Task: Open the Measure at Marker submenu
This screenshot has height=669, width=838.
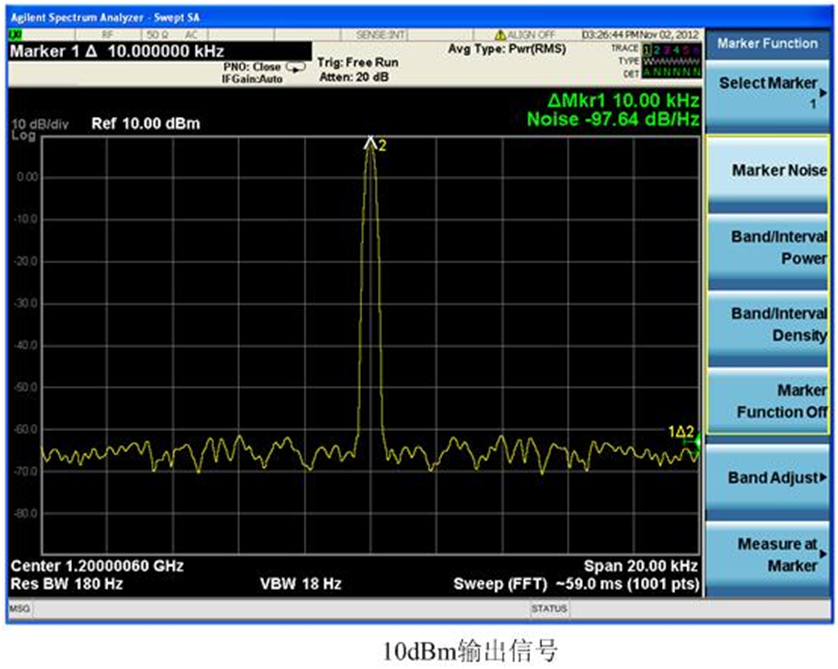Action: click(770, 555)
